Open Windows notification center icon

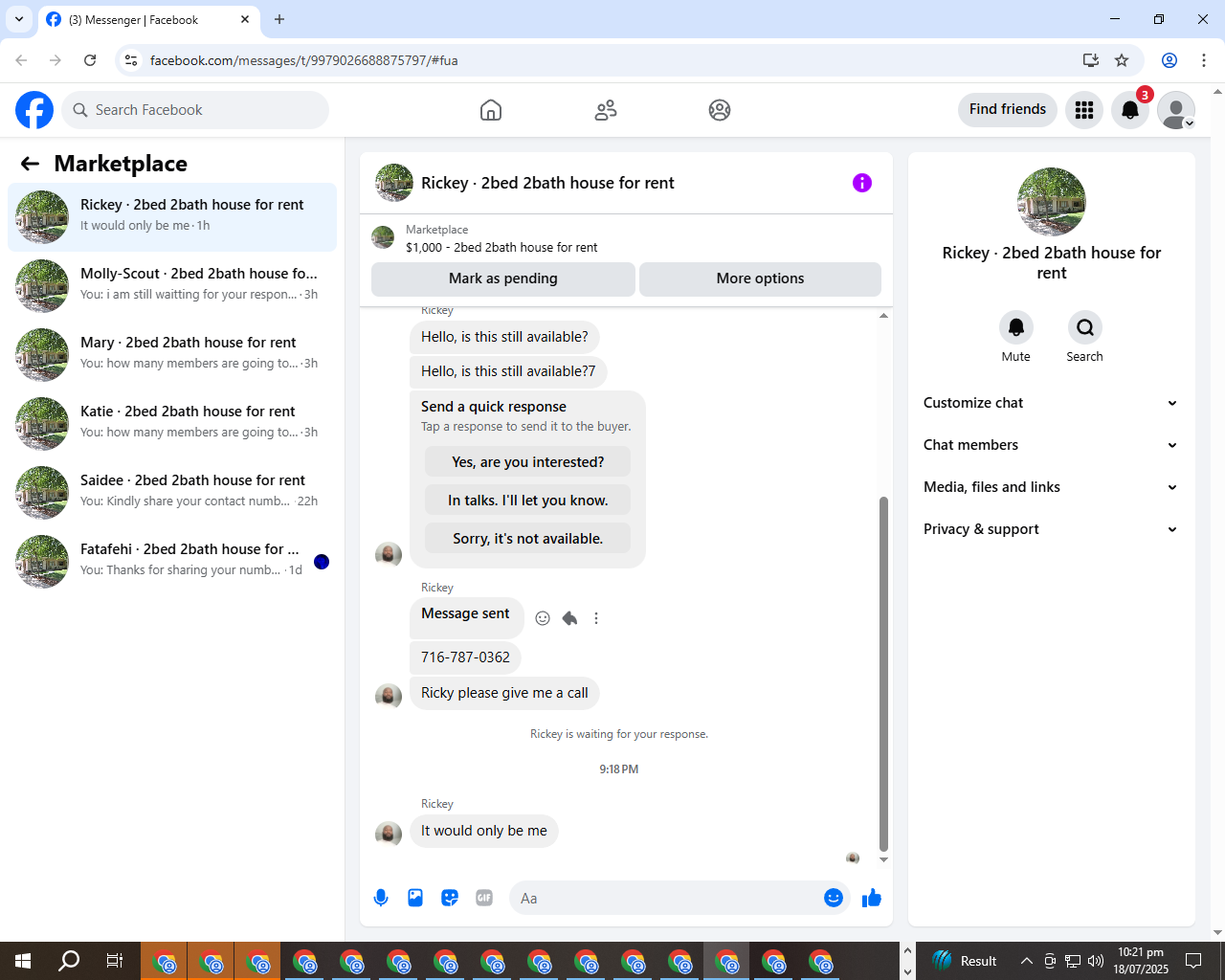pyautogui.click(x=1193, y=961)
